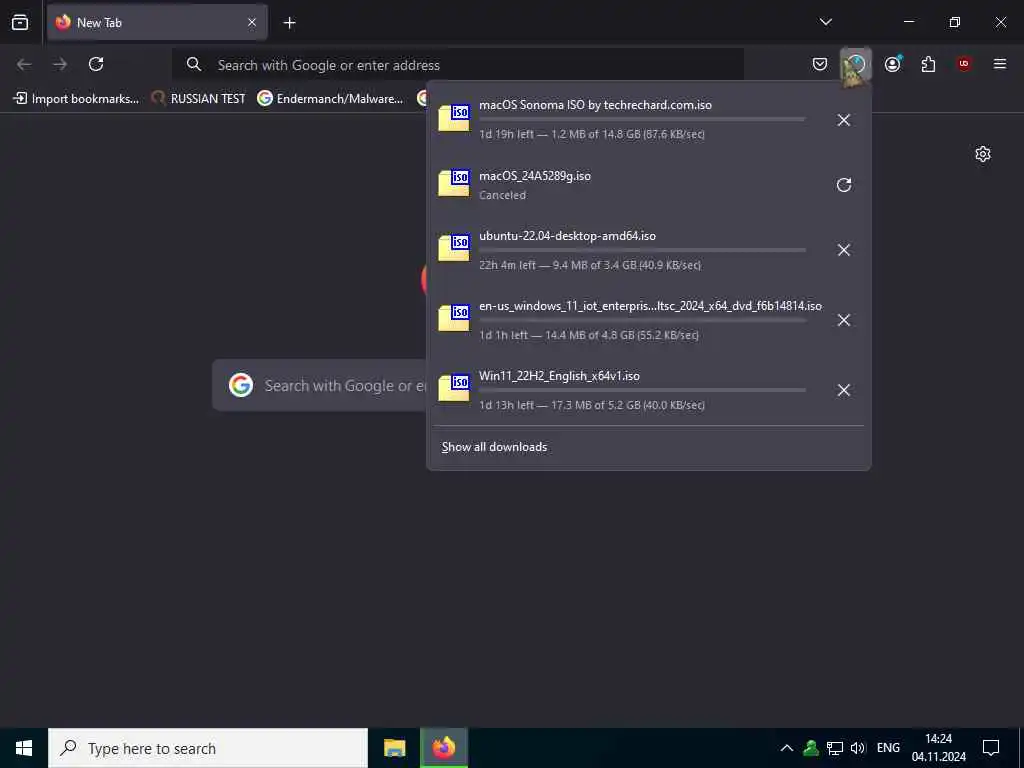Image resolution: width=1024 pixels, height=768 pixels.
Task: Click the Google logo in search box
Action: 241,385
